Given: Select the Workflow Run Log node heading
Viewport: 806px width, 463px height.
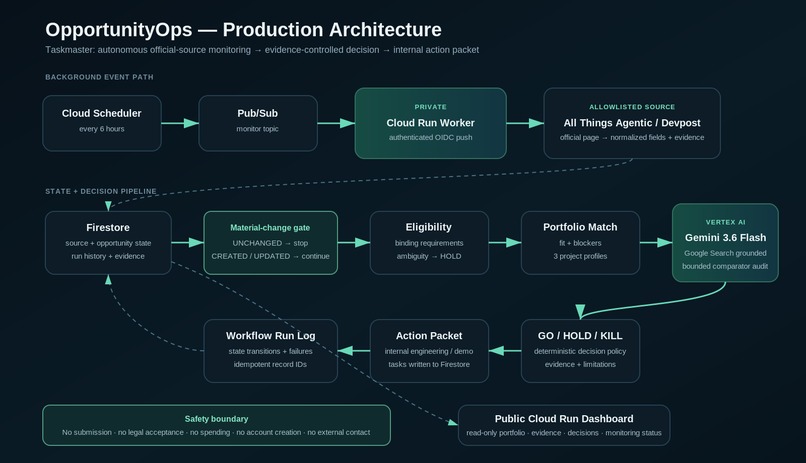Looking at the screenshot, I should (x=270, y=336).
